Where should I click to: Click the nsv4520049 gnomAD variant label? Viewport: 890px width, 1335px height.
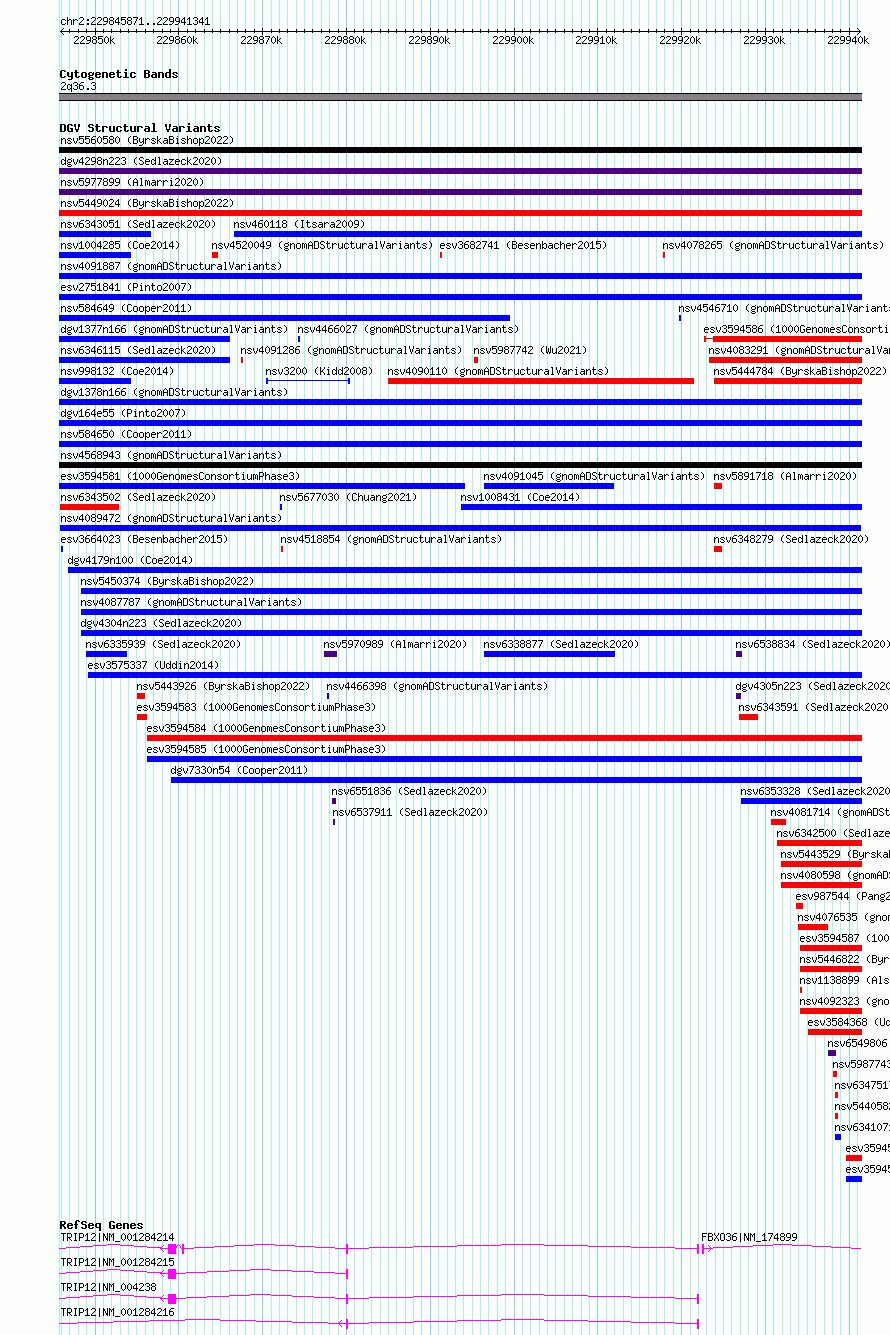pos(322,245)
